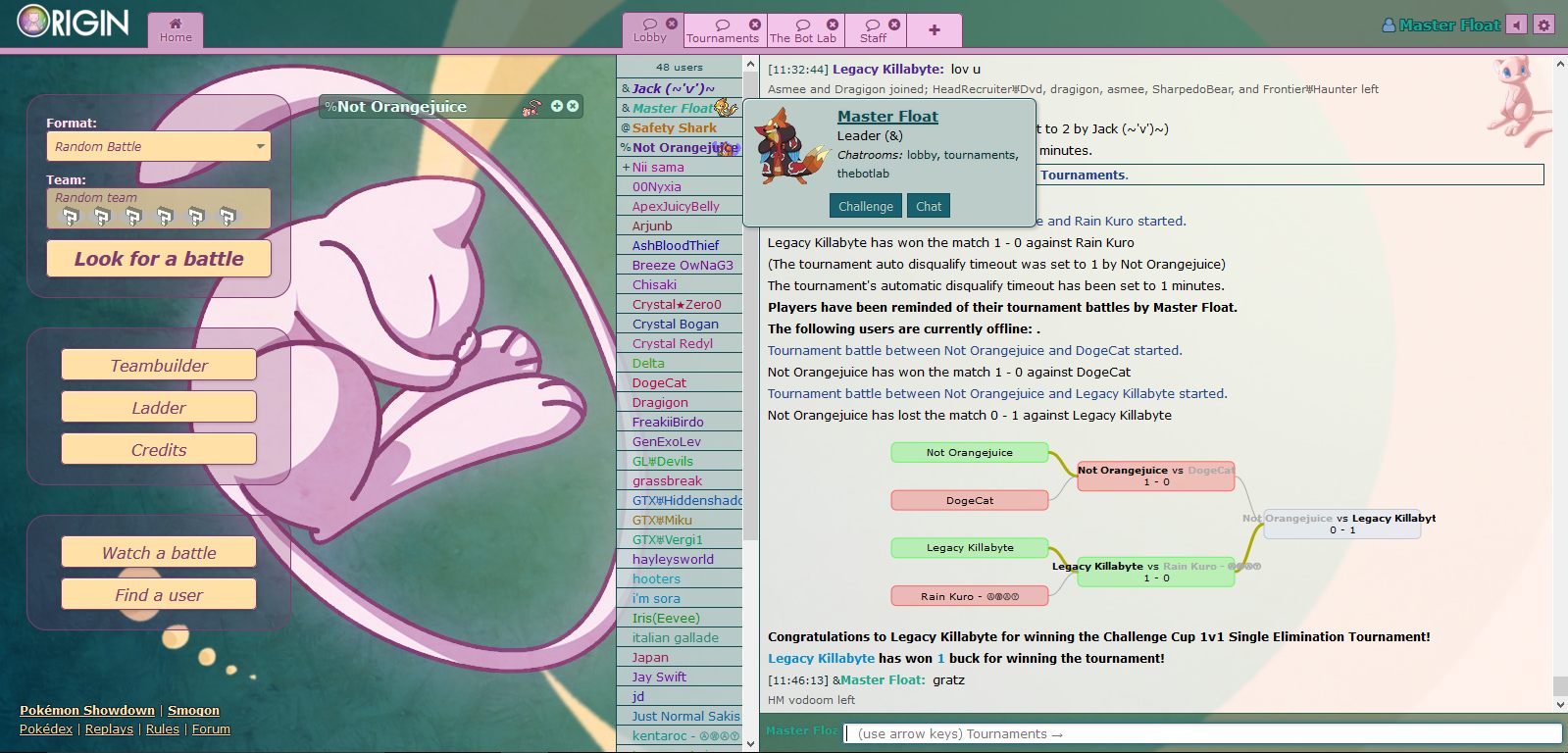The width and height of the screenshot is (1568, 753).
Task: Click the user list scroll up arrow
Action: pyautogui.click(x=751, y=64)
